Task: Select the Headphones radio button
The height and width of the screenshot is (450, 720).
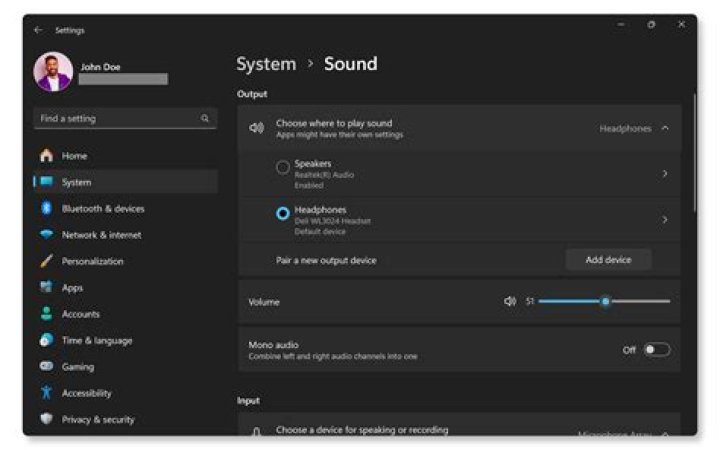Action: coord(283,214)
